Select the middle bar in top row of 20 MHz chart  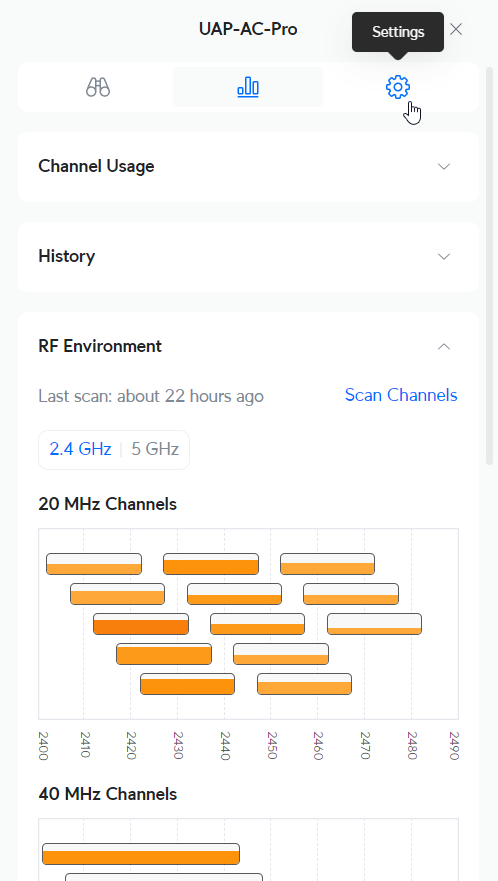(x=211, y=564)
